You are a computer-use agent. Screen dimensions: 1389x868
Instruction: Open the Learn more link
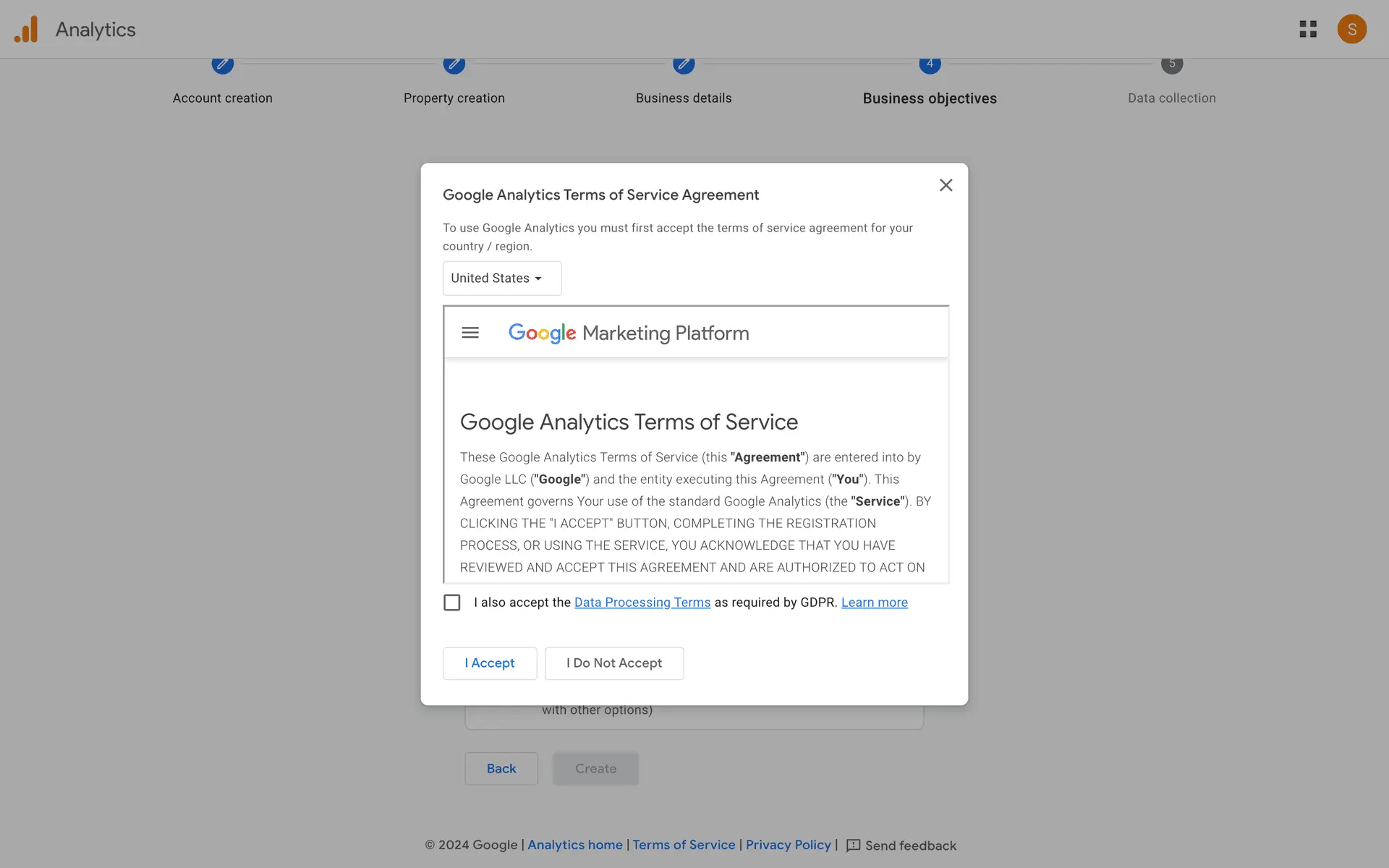click(x=874, y=603)
